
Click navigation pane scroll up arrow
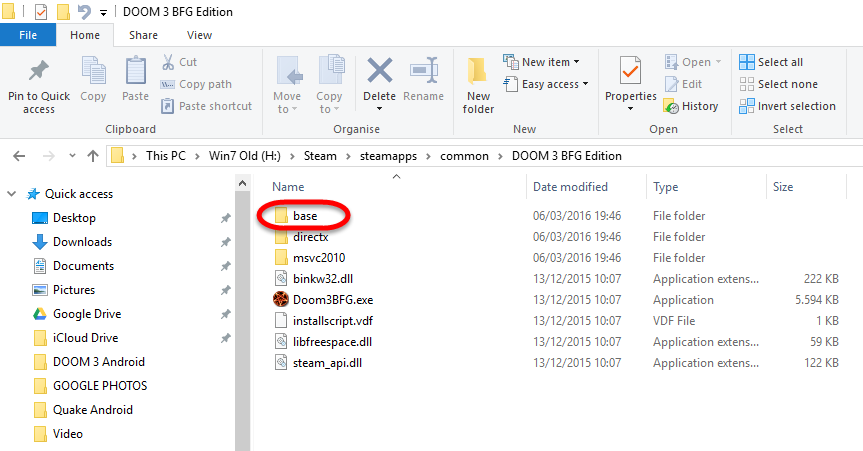point(243,183)
